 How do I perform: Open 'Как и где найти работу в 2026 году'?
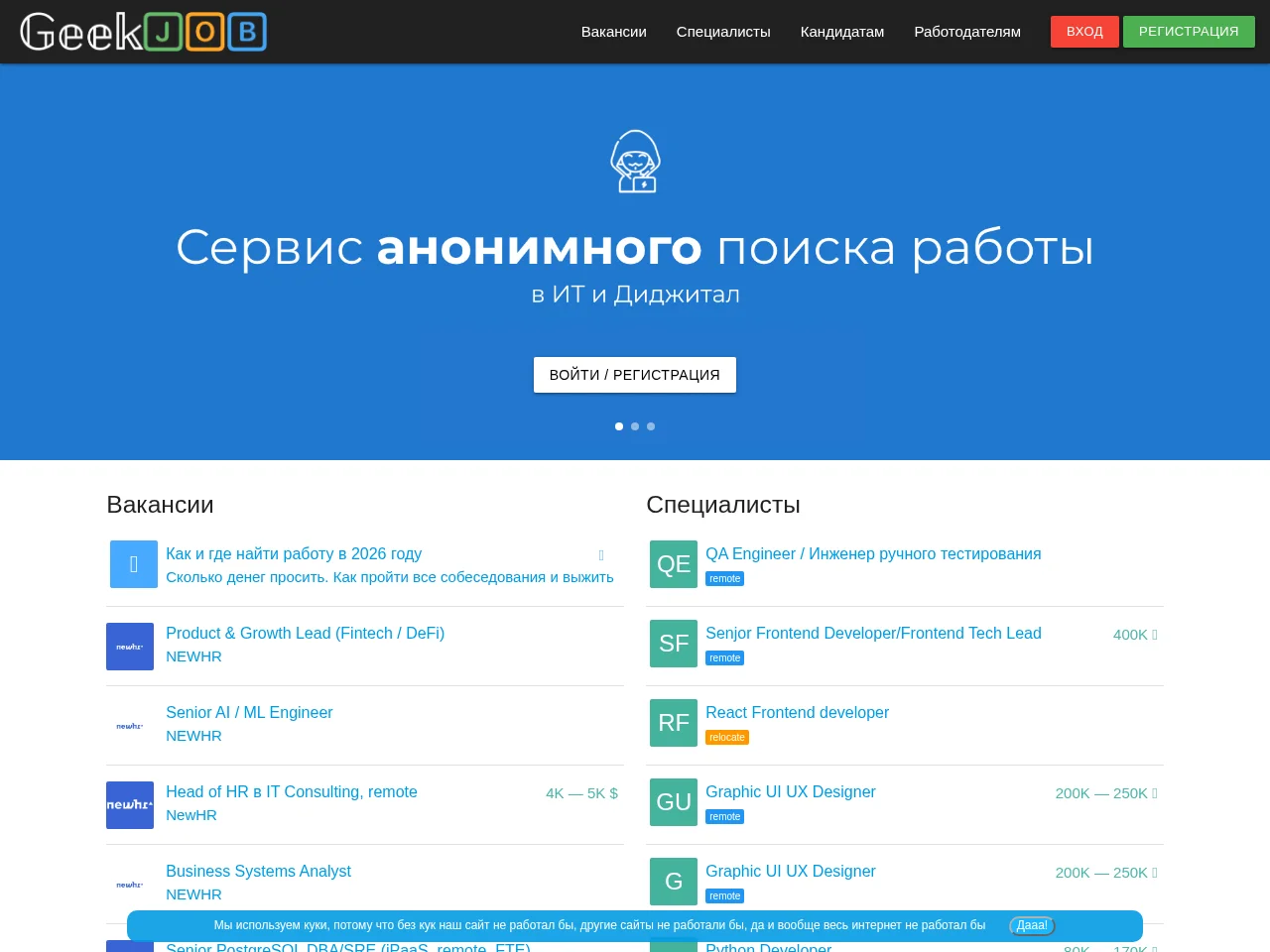(294, 553)
